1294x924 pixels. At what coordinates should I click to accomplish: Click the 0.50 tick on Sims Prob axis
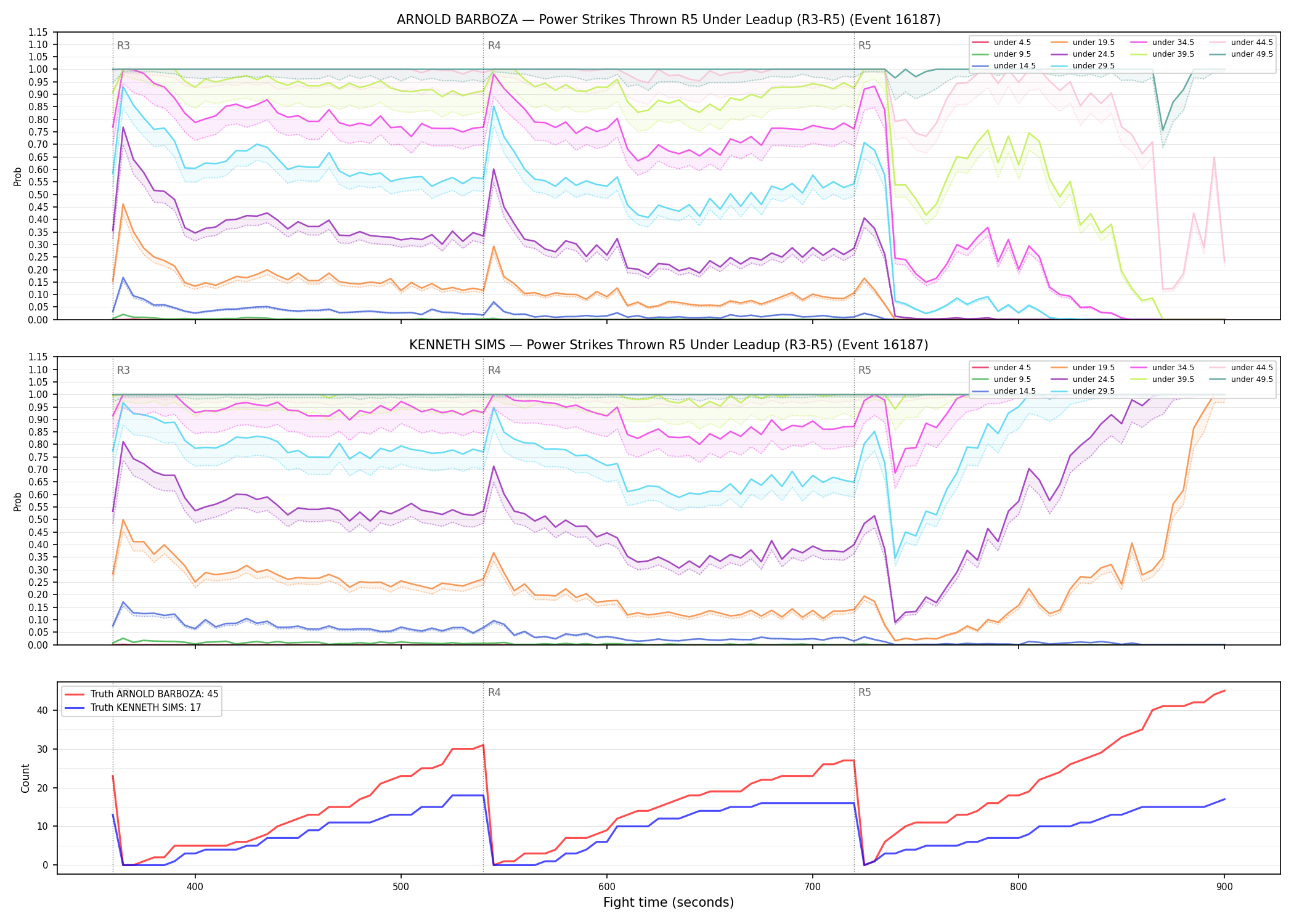click(x=38, y=520)
